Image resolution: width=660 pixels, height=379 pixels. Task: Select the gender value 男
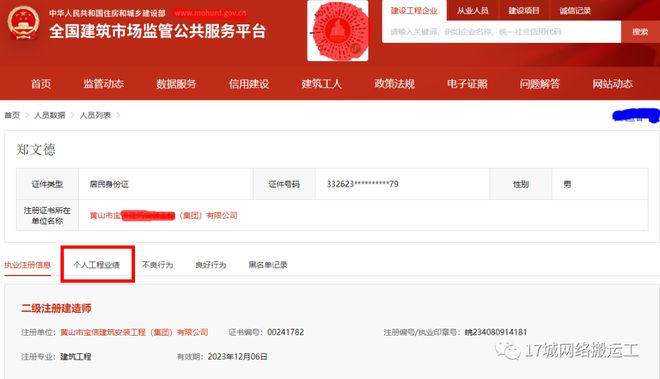(567, 184)
